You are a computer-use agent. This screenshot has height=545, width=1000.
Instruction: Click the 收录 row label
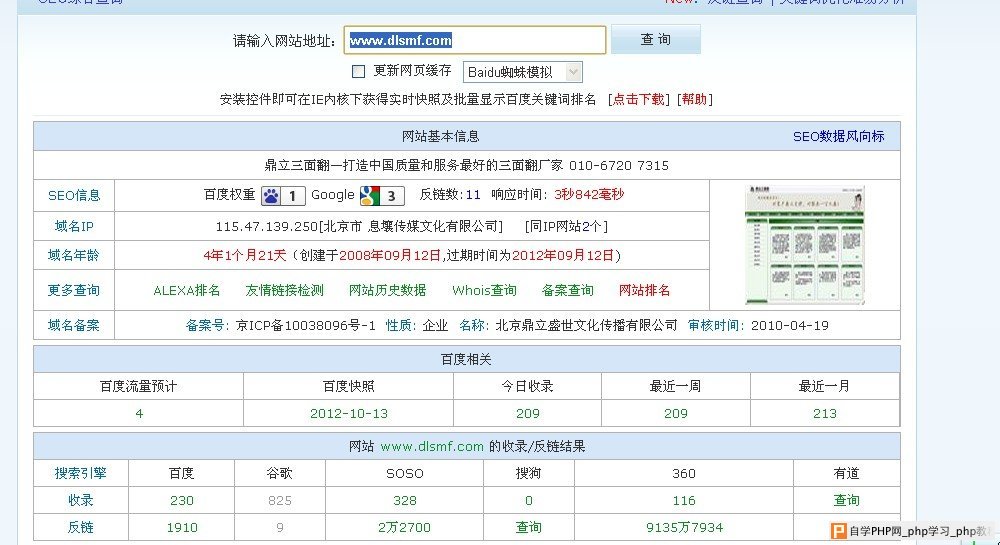tap(80, 501)
